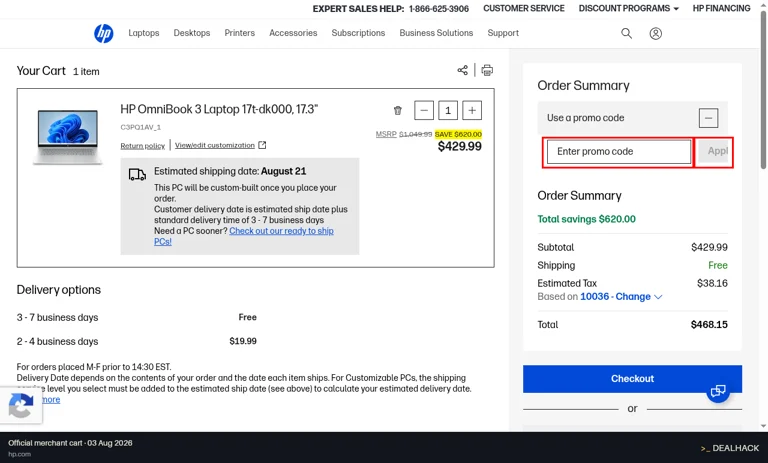Increase quantity with plus button
This screenshot has height=463, width=768.
point(472,110)
